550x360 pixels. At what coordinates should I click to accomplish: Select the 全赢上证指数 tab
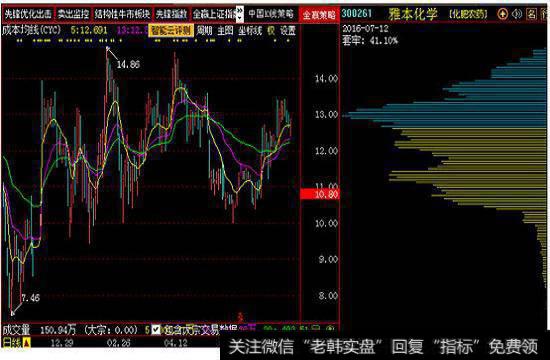[214, 14]
